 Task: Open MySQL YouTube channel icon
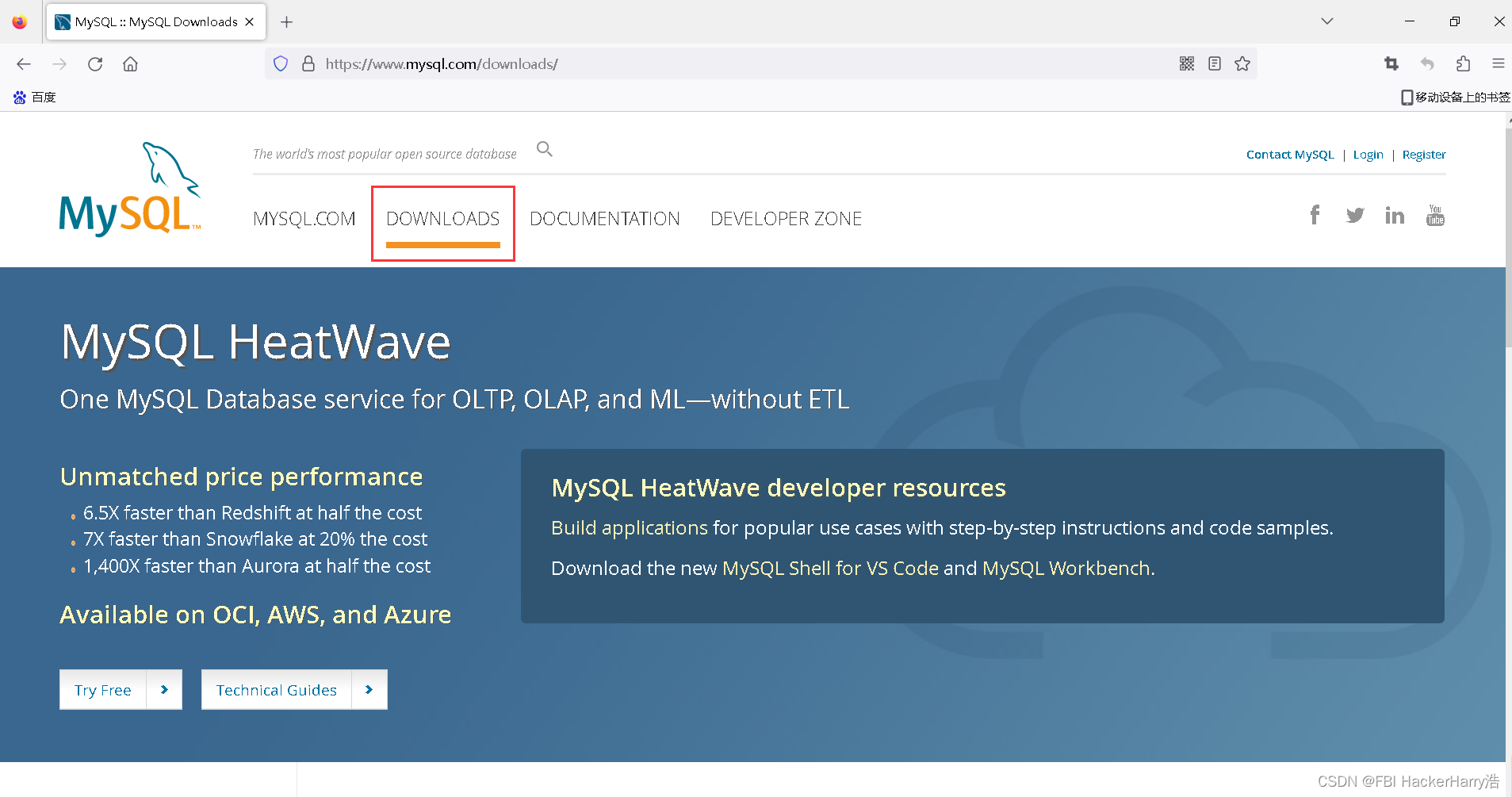(1435, 215)
